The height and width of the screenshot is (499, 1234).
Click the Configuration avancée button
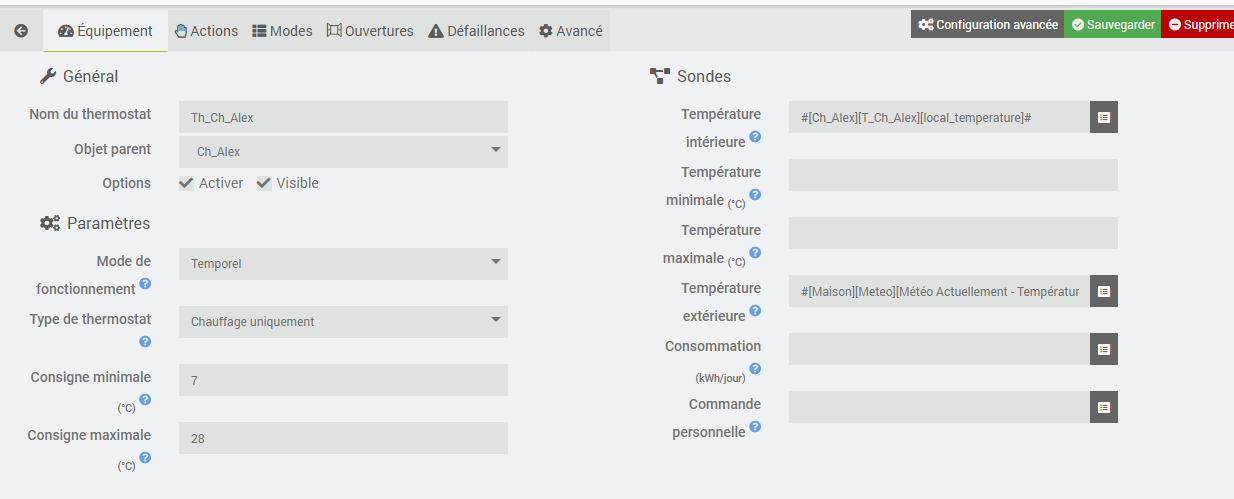coord(987,25)
